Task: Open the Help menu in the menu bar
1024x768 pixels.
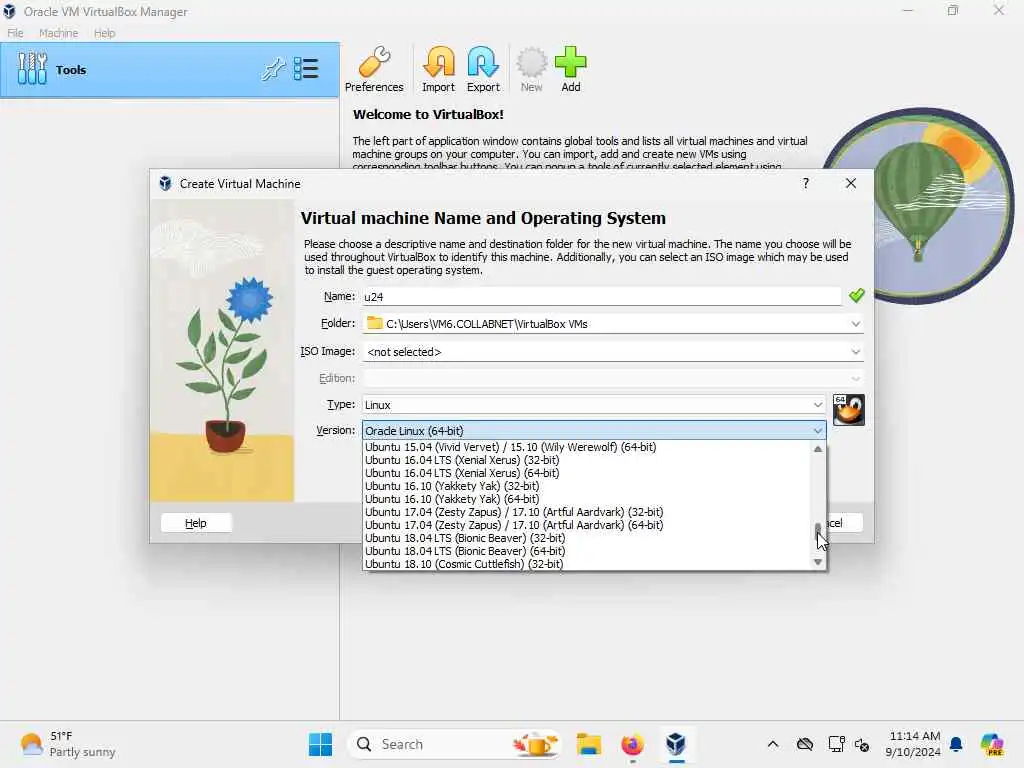Action: tap(104, 33)
